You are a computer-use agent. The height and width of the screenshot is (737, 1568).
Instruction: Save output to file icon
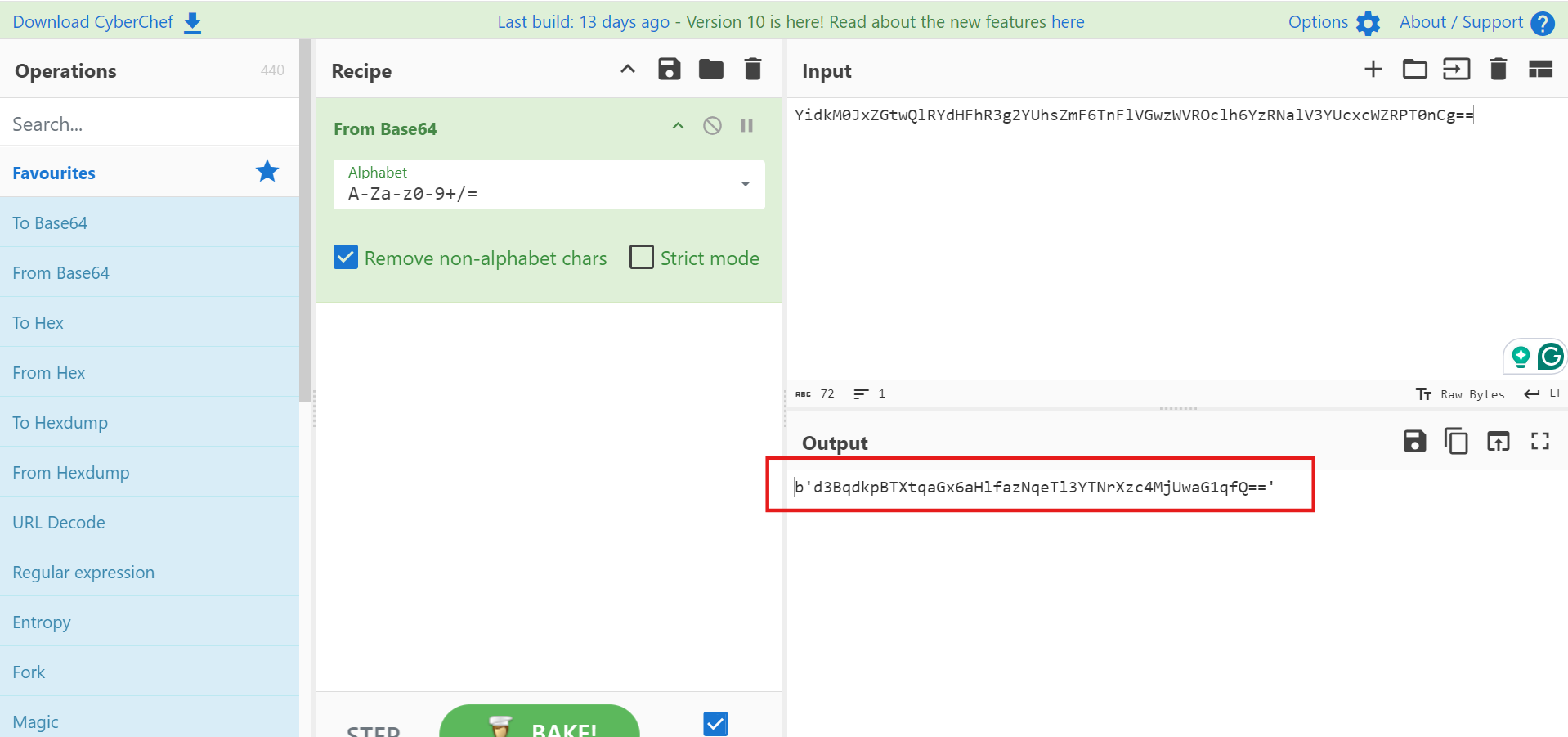pos(1414,442)
